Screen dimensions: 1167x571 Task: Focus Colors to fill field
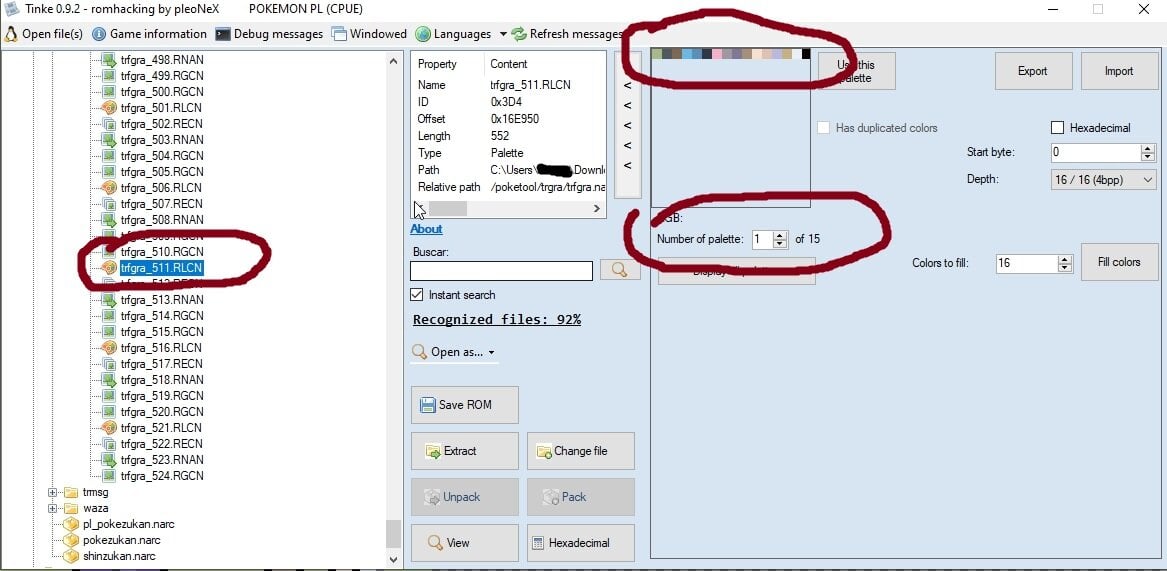tap(1027, 264)
